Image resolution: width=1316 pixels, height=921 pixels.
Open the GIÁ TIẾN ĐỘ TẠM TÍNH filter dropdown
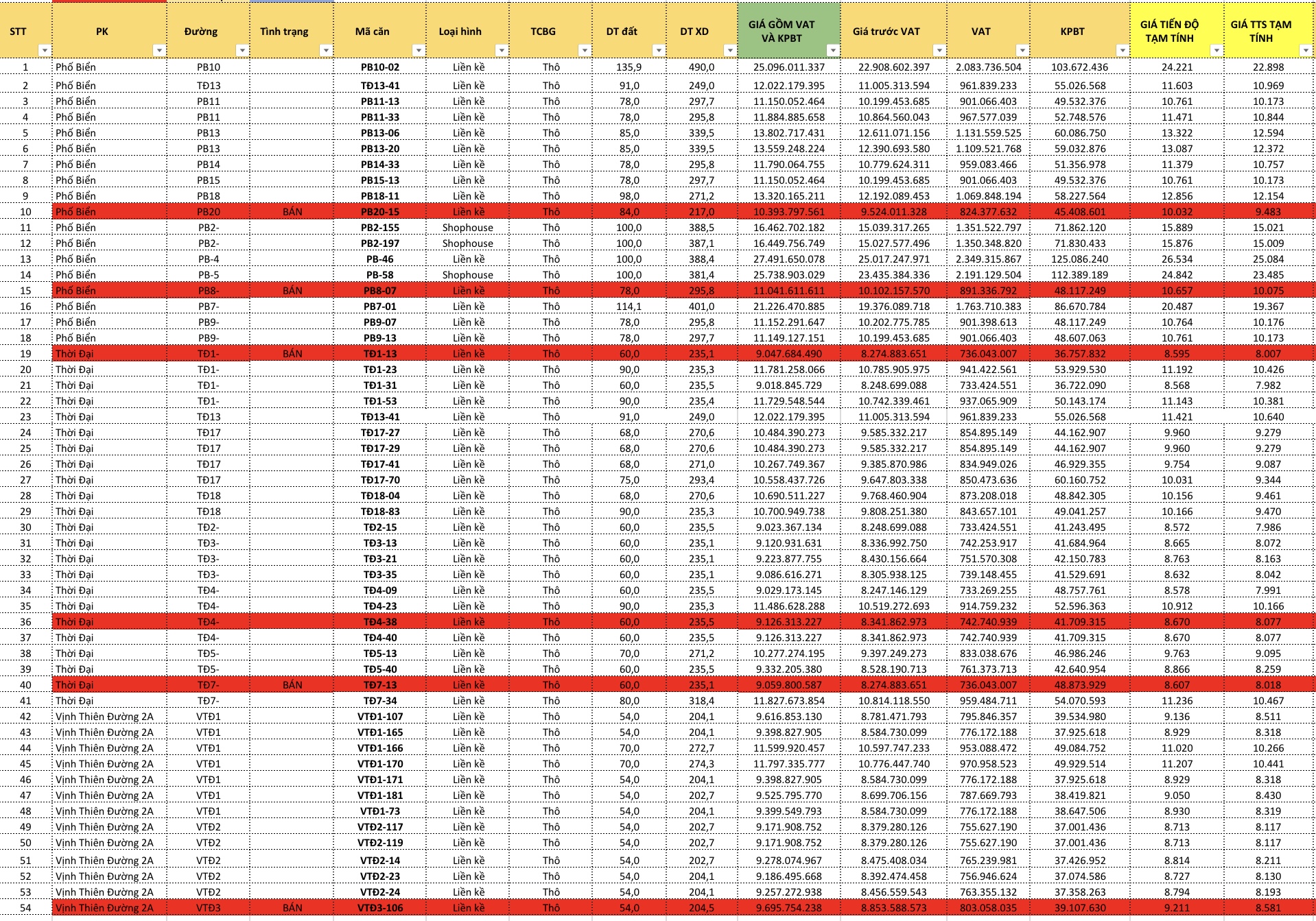tap(1216, 50)
